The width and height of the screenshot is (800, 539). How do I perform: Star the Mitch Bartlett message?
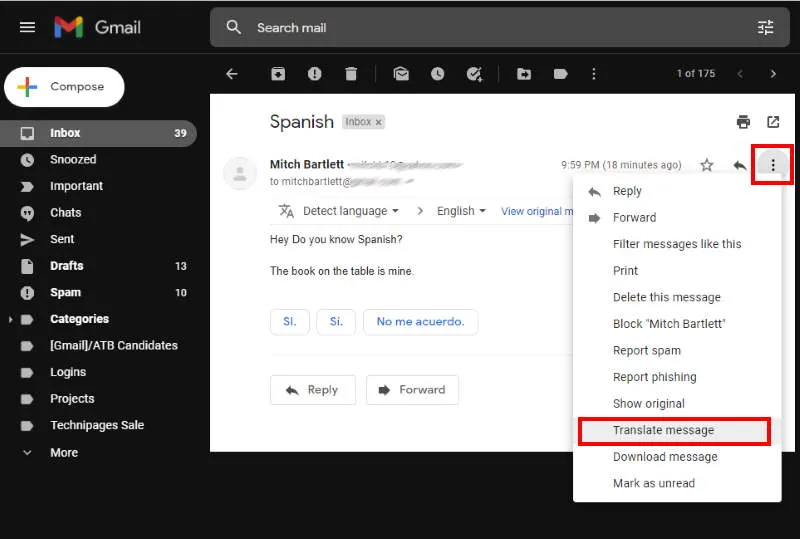[x=707, y=165]
